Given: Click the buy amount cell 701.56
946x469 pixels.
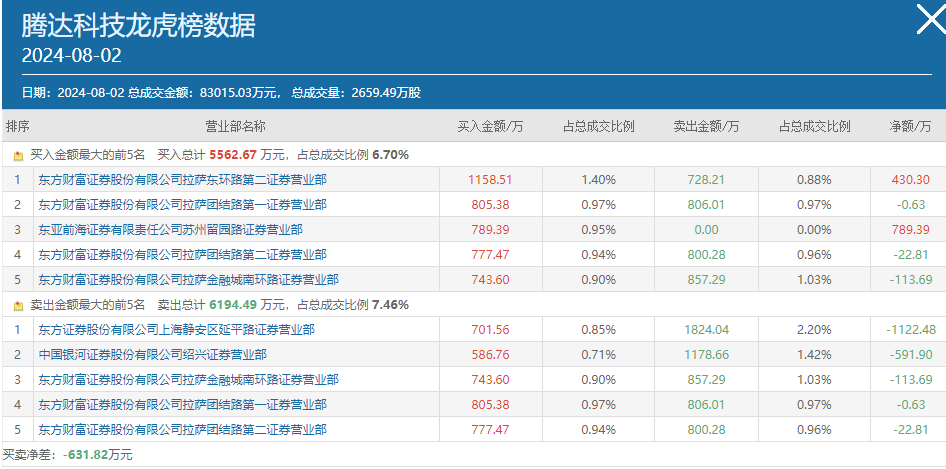Looking at the screenshot, I should click(x=490, y=330).
